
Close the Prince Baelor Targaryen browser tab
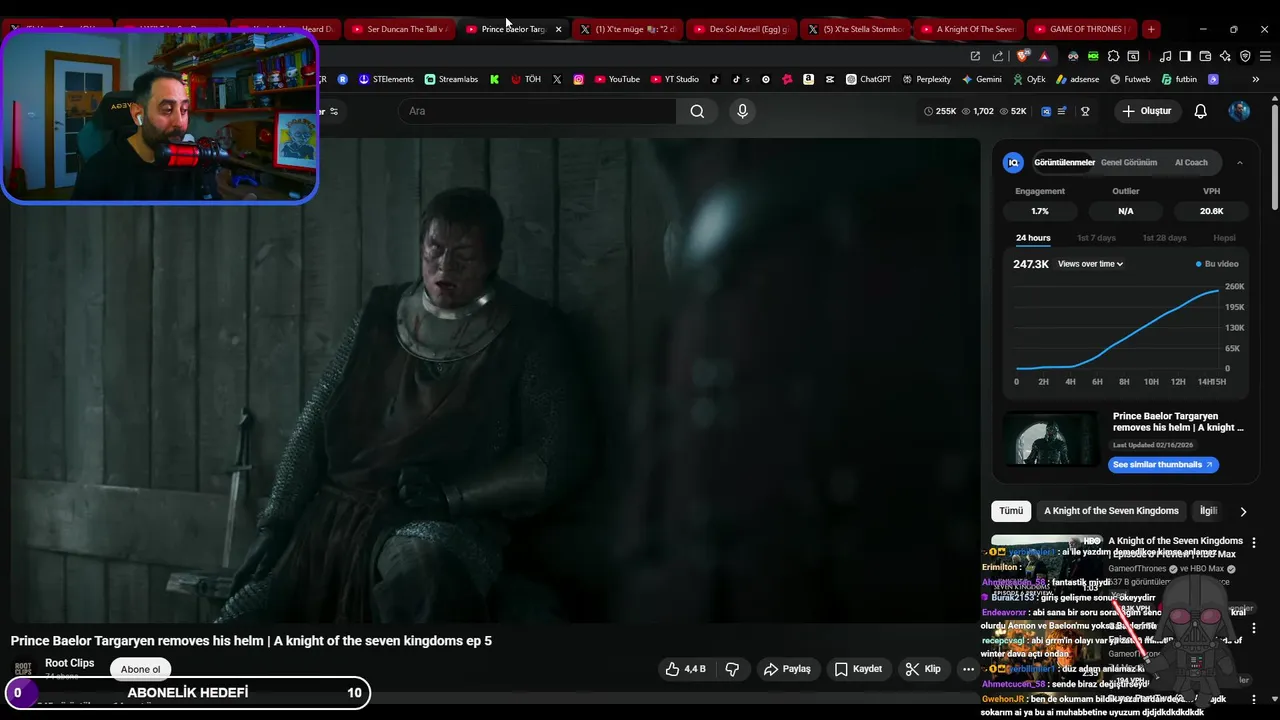click(558, 29)
